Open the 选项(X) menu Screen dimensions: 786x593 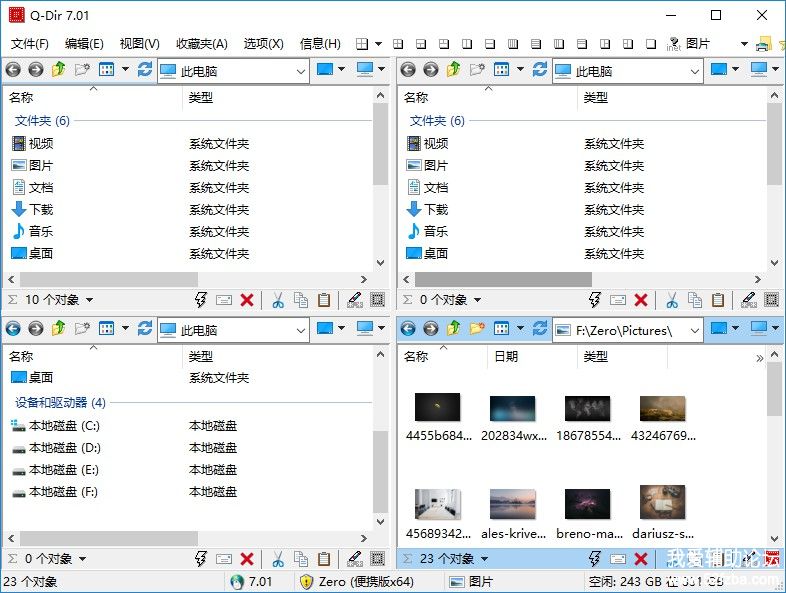(x=264, y=44)
